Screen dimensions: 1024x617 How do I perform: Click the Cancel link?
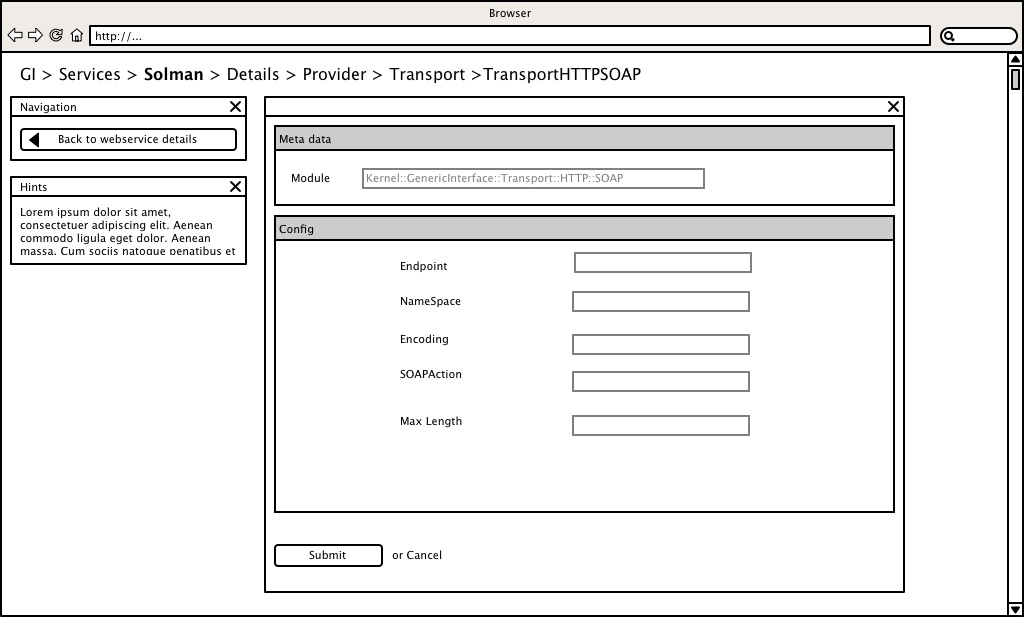424,555
